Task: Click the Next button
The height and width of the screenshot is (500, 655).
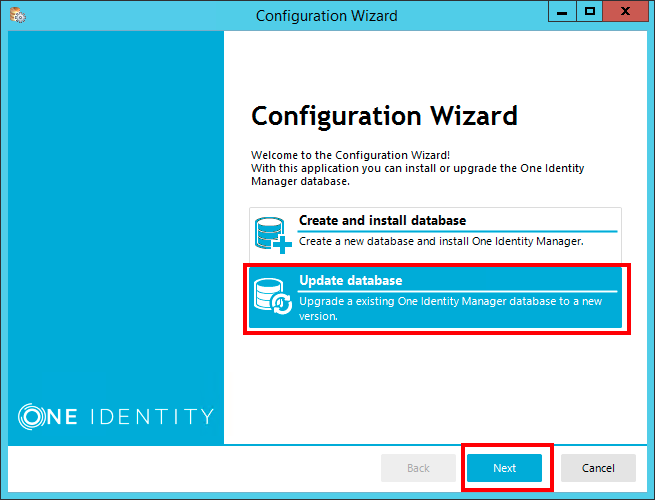Action: point(504,468)
